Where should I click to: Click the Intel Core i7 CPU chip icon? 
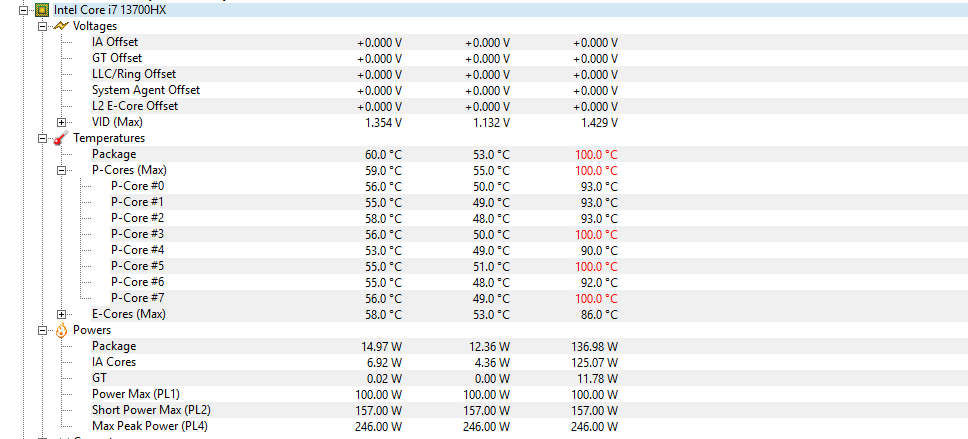click(42, 10)
